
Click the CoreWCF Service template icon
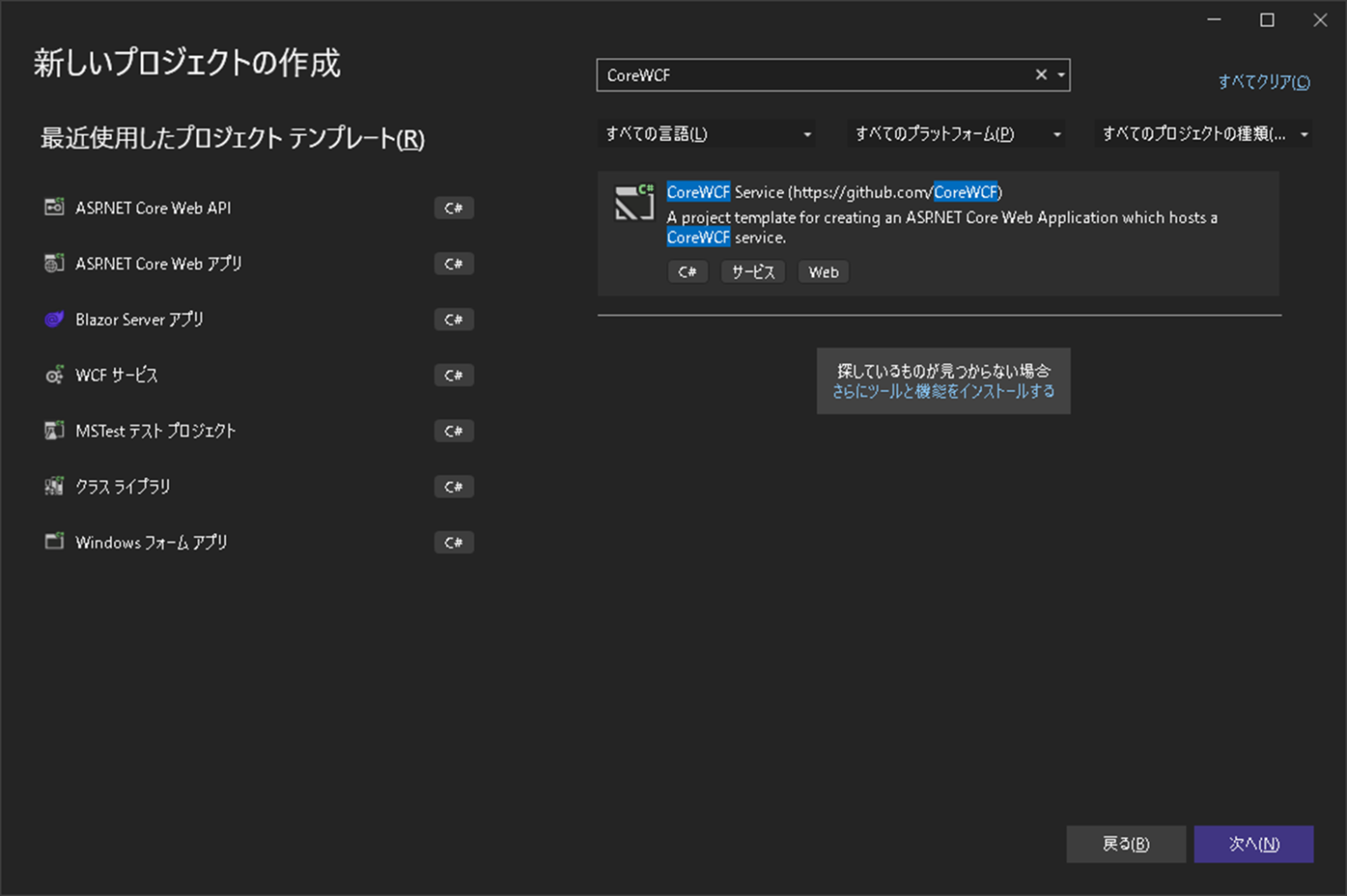[x=634, y=203]
